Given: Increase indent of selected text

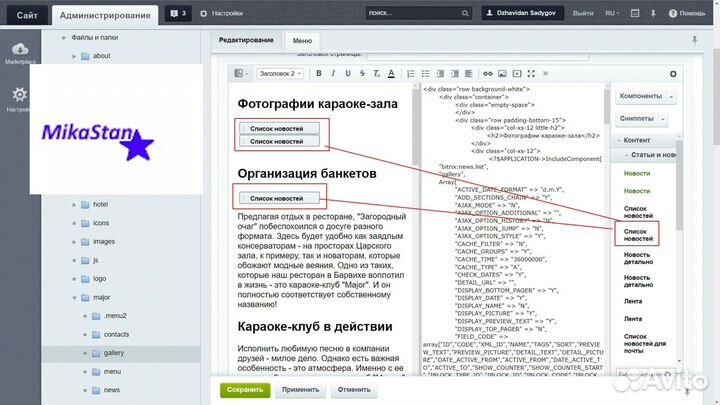Looking at the screenshot, I should pos(455,73).
